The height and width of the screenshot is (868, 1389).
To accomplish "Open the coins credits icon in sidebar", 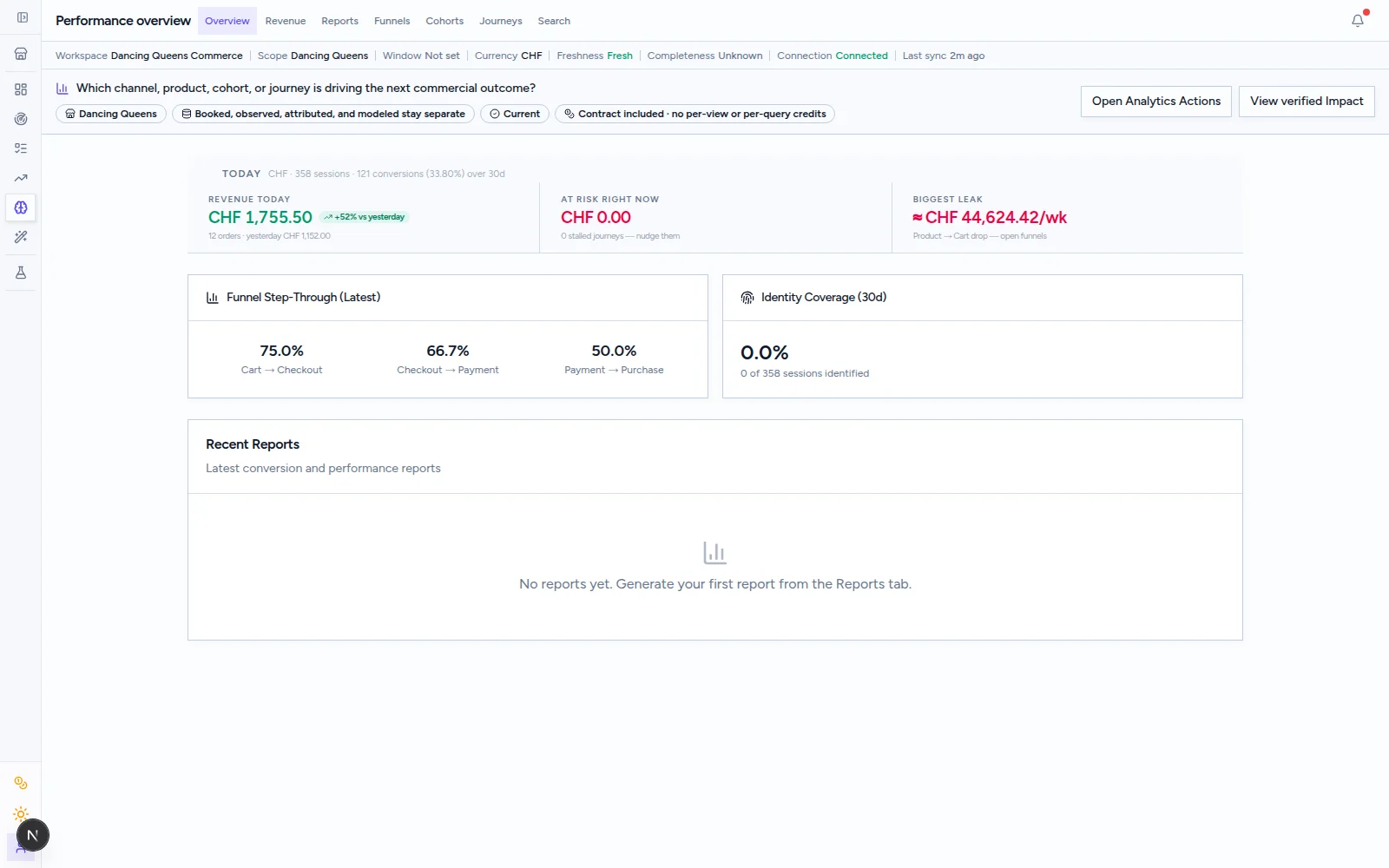I will pos(21,783).
